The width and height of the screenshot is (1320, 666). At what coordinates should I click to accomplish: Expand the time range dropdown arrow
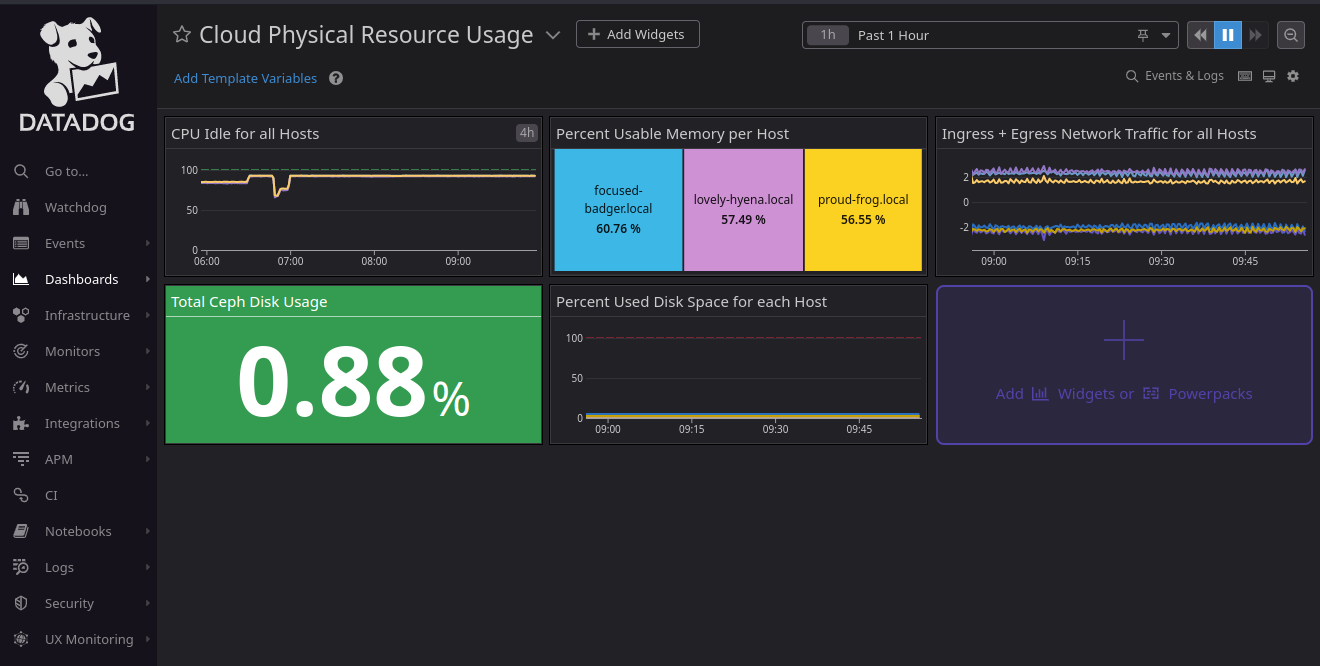pyautogui.click(x=1166, y=35)
